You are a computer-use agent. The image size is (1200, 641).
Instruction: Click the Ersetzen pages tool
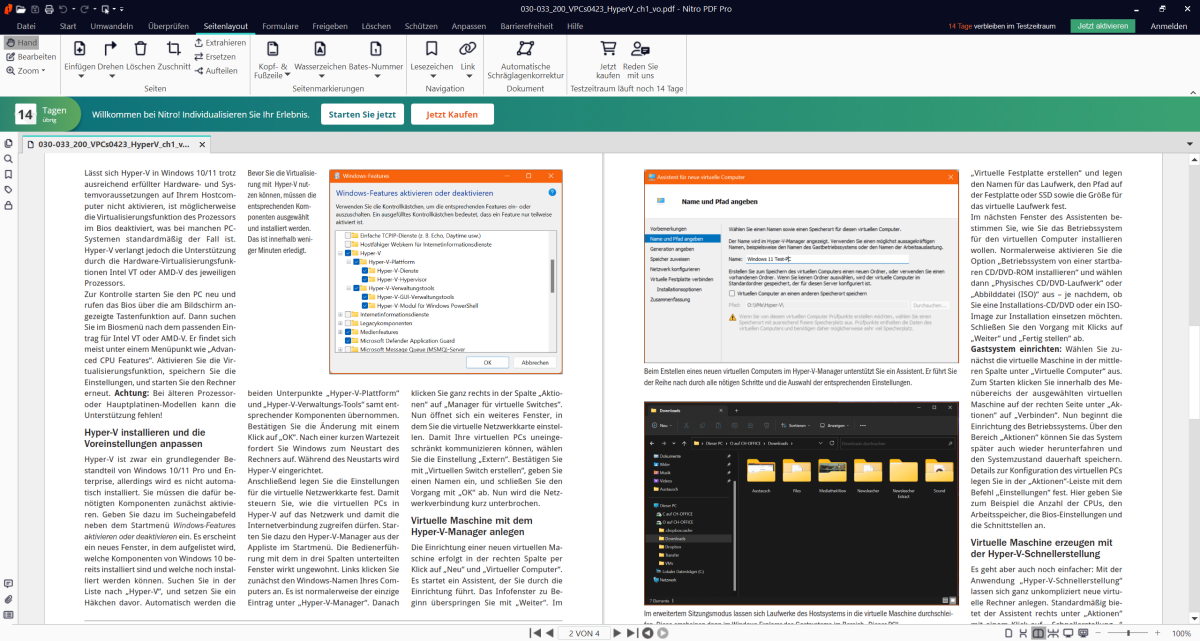pos(215,57)
